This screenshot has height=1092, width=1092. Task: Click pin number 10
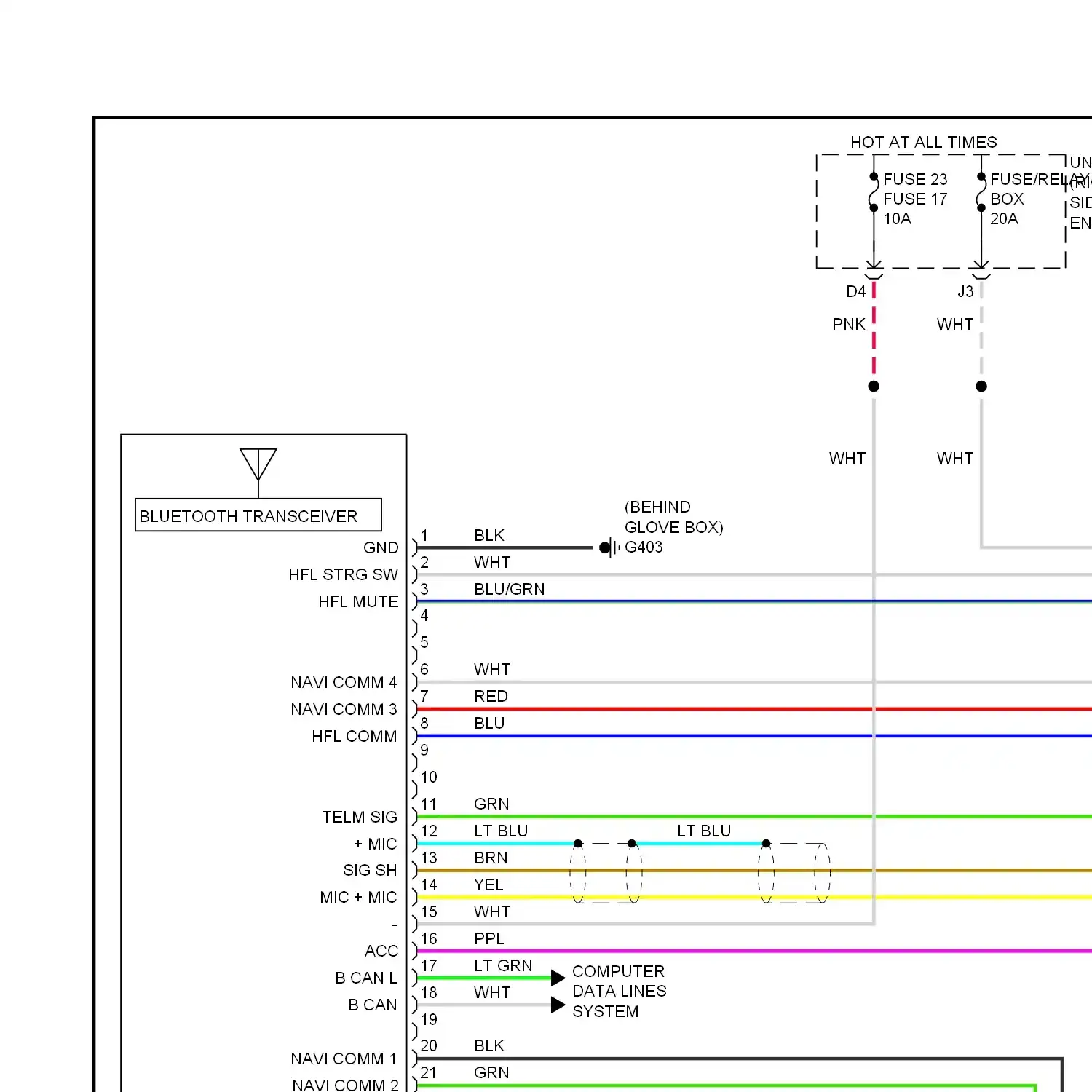pos(429,777)
